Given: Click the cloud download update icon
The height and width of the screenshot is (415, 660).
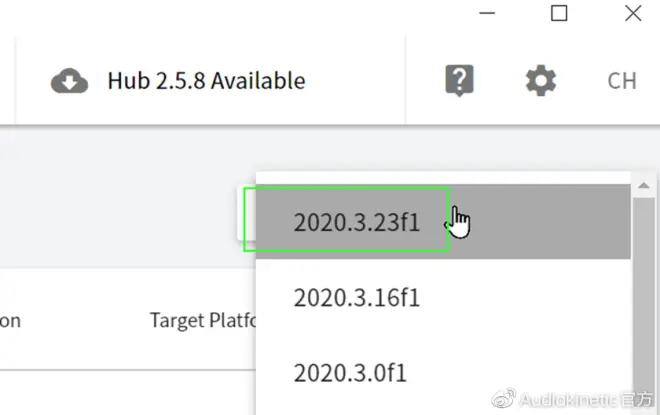Looking at the screenshot, I should [x=69, y=80].
